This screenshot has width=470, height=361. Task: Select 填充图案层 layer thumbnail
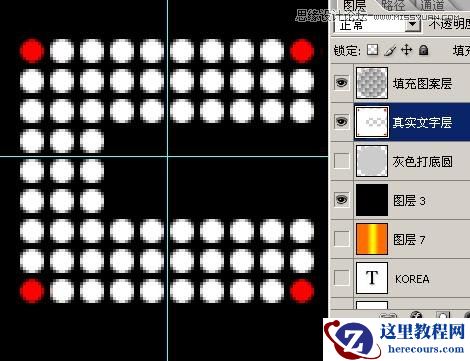coord(372,83)
